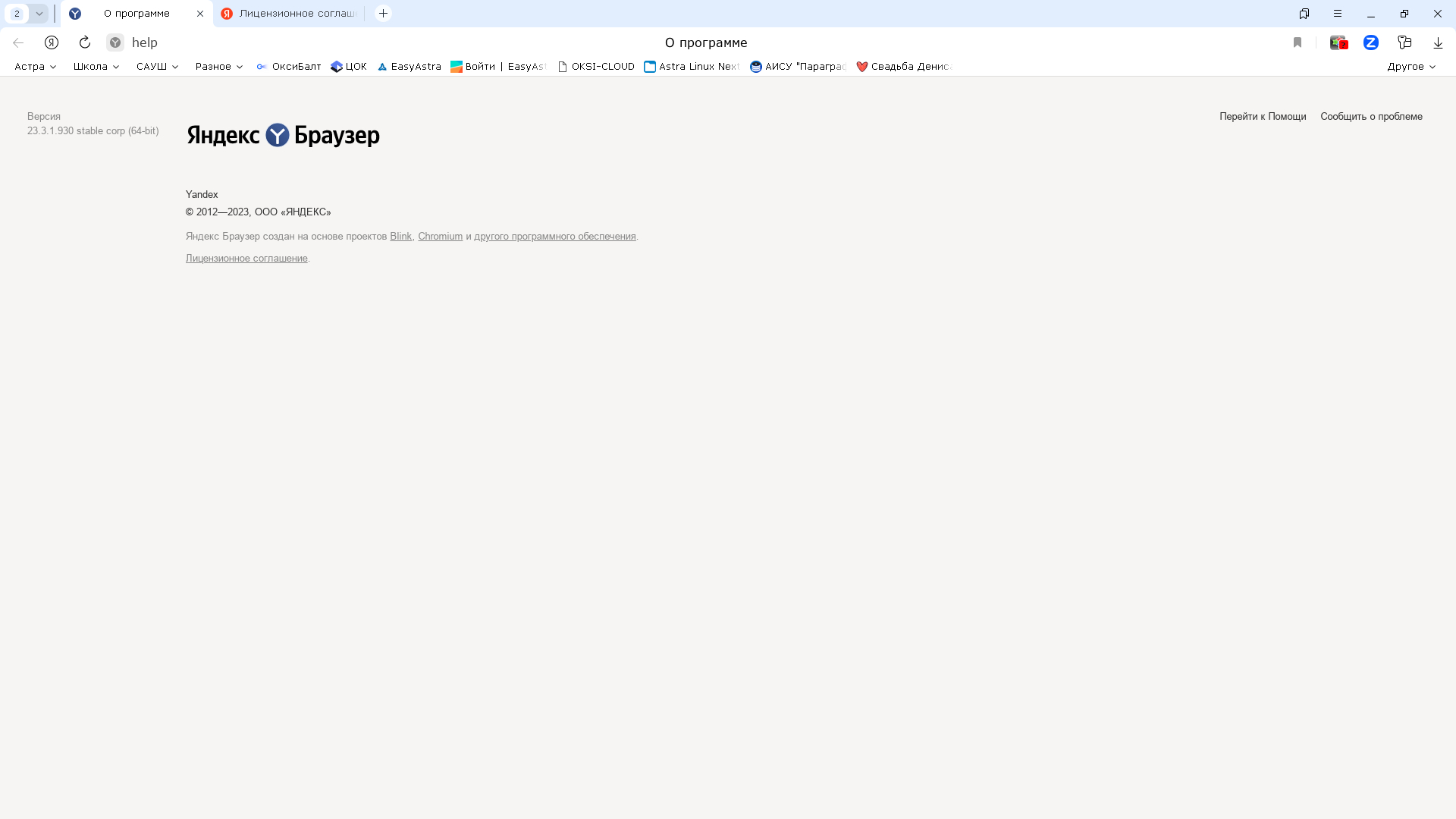Image resolution: width=1456 pixels, height=819 pixels.
Task: Open the ОксиБалт bookmark
Action: [289, 67]
